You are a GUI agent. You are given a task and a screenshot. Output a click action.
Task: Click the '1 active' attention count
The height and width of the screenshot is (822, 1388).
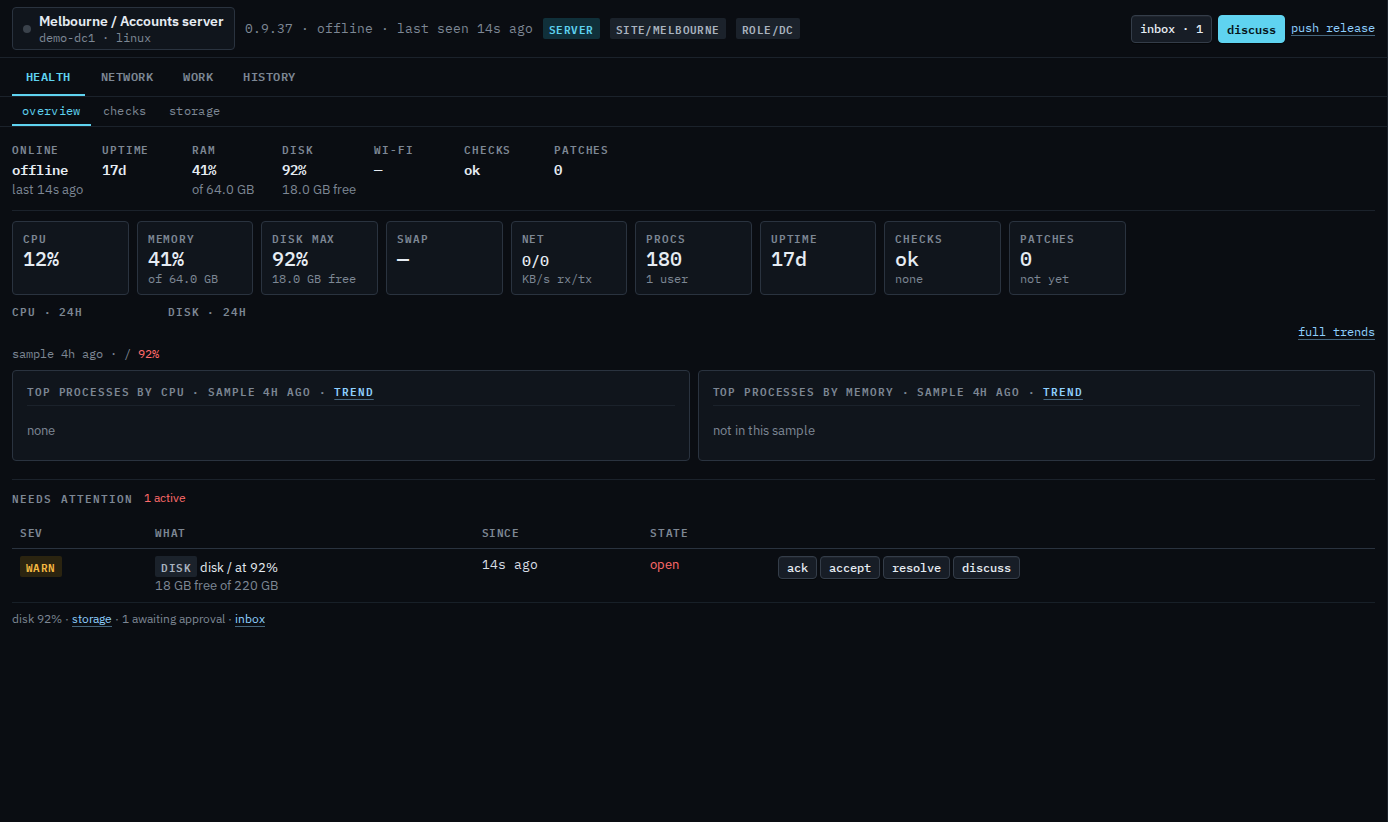point(165,498)
